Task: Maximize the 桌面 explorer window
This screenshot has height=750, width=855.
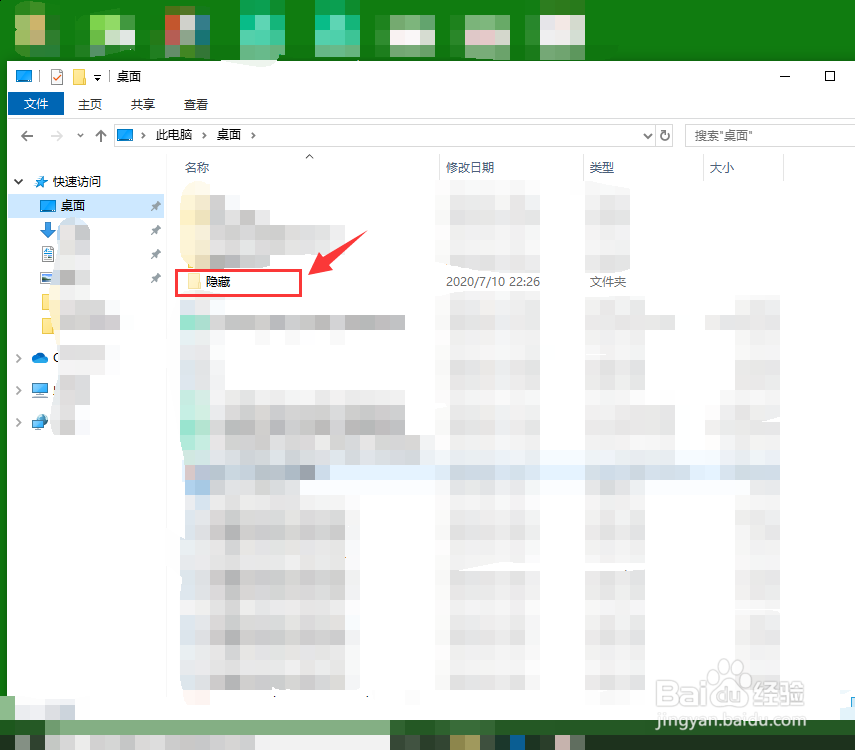Action: pos(830,76)
